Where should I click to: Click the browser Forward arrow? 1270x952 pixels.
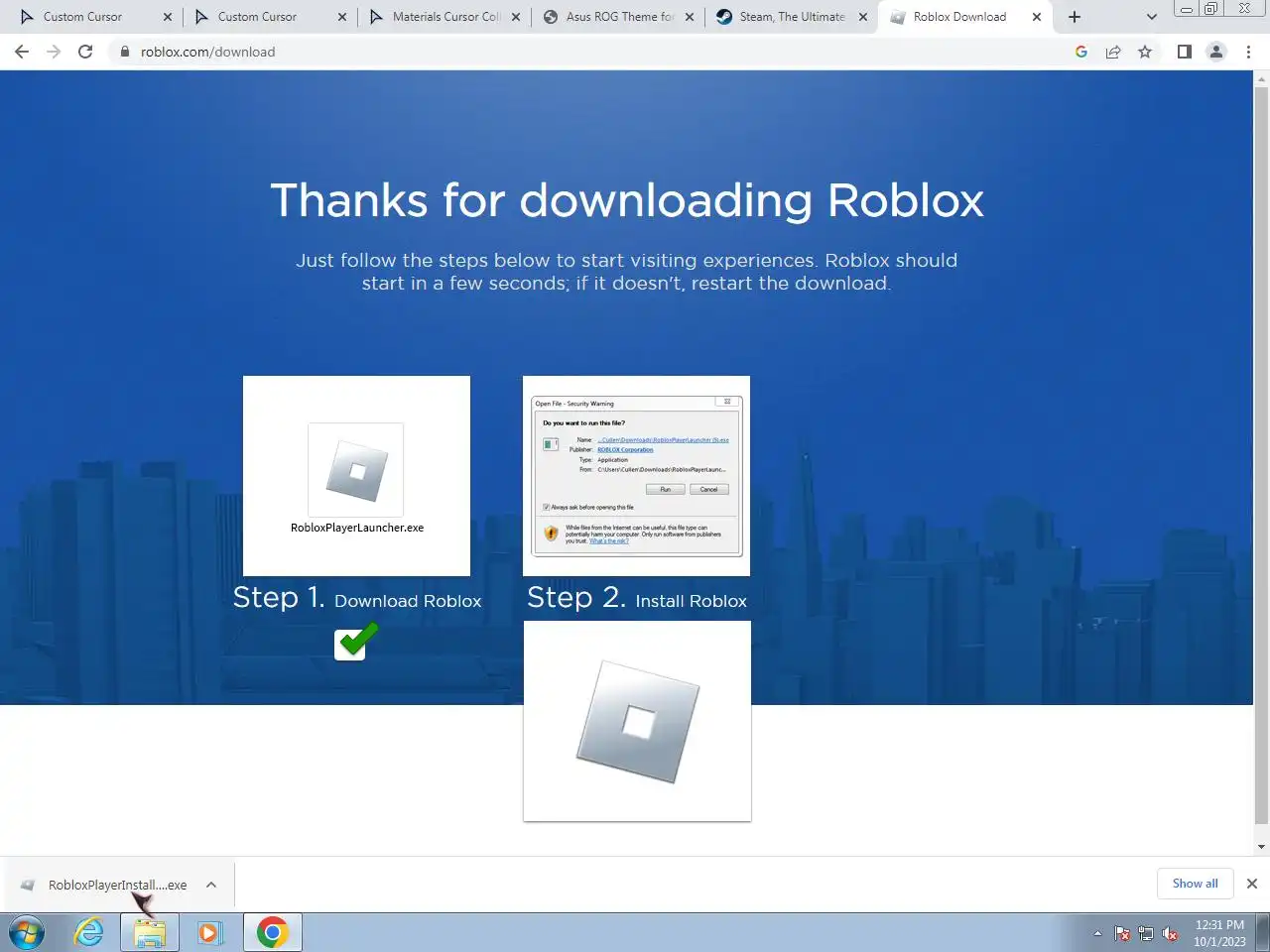pyautogui.click(x=54, y=52)
